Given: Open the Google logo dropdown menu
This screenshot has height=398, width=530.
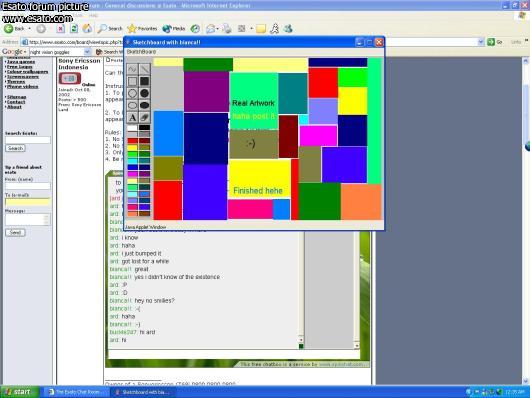Looking at the screenshot, I should [15, 52].
